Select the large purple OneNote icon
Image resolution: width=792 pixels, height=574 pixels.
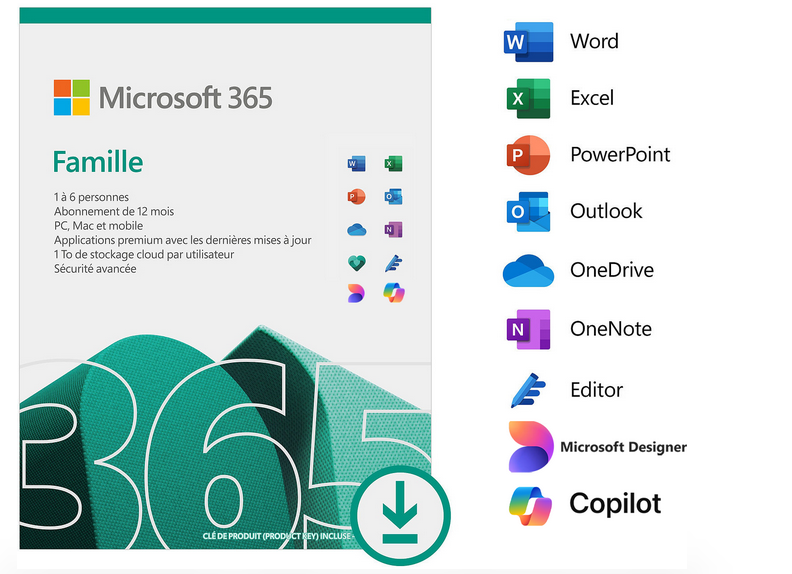pyautogui.click(x=528, y=329)
